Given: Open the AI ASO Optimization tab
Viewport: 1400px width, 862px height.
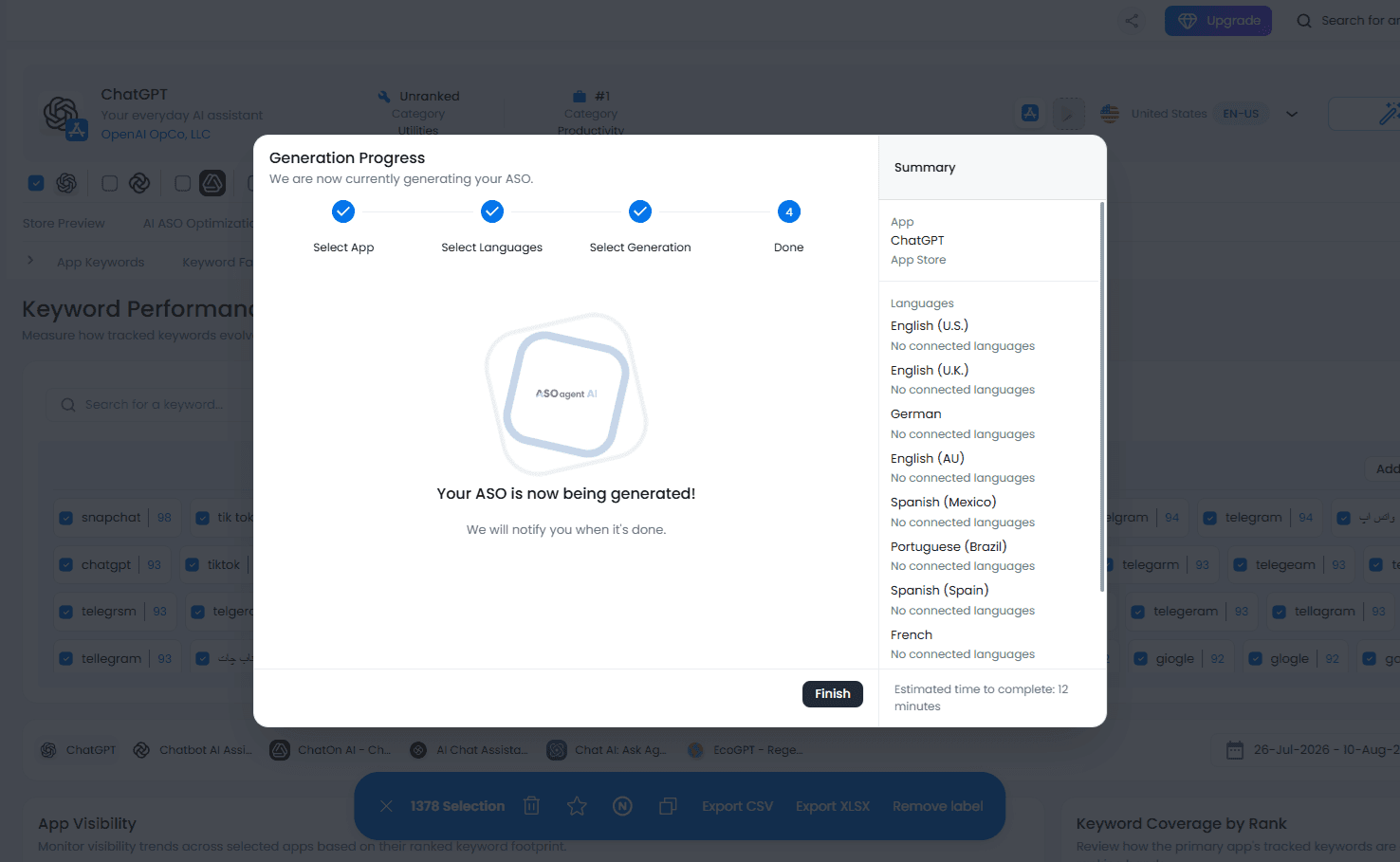Looking at the screenshot, I should coord(198,224).
